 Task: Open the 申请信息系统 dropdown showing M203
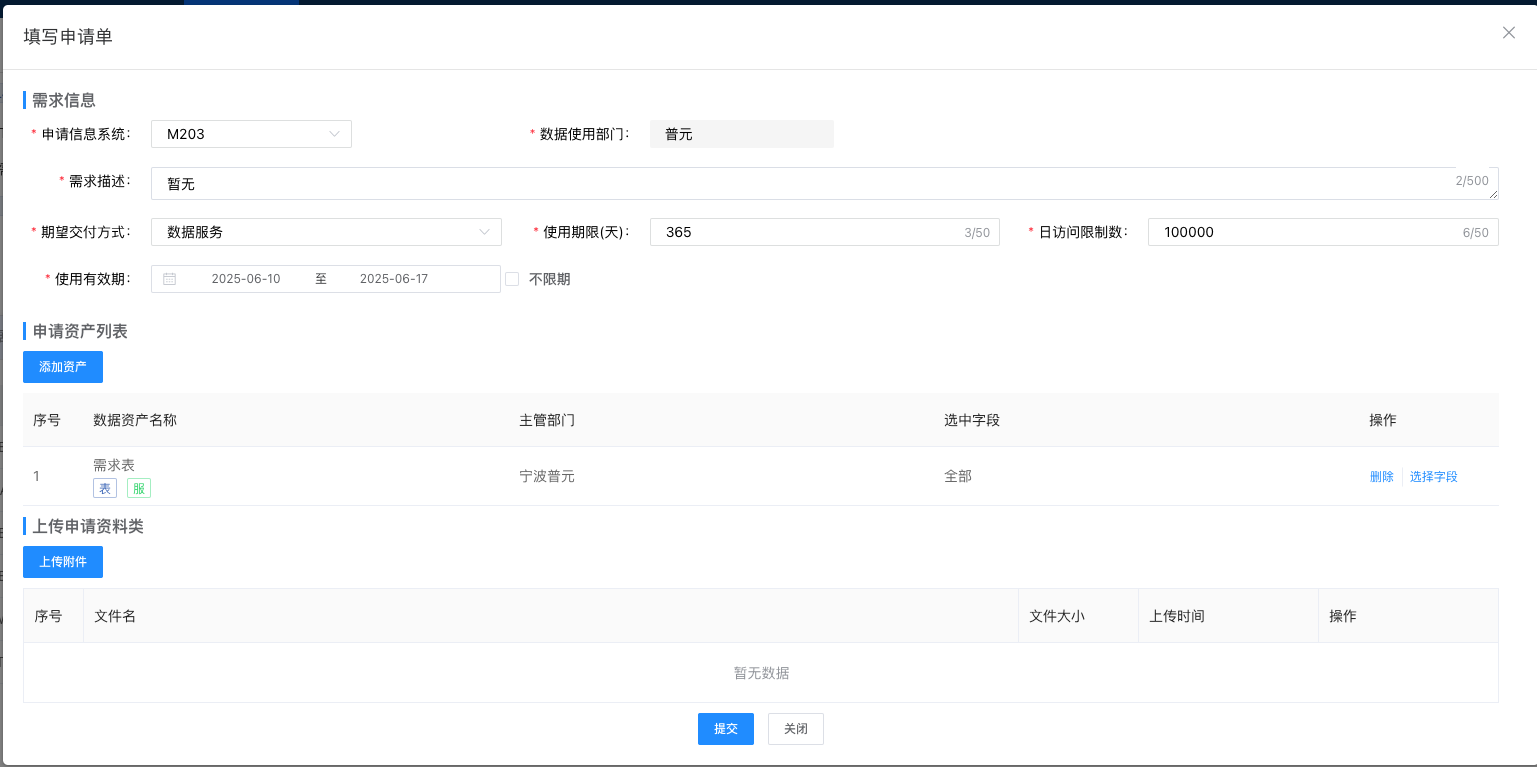tap(250, 133)
